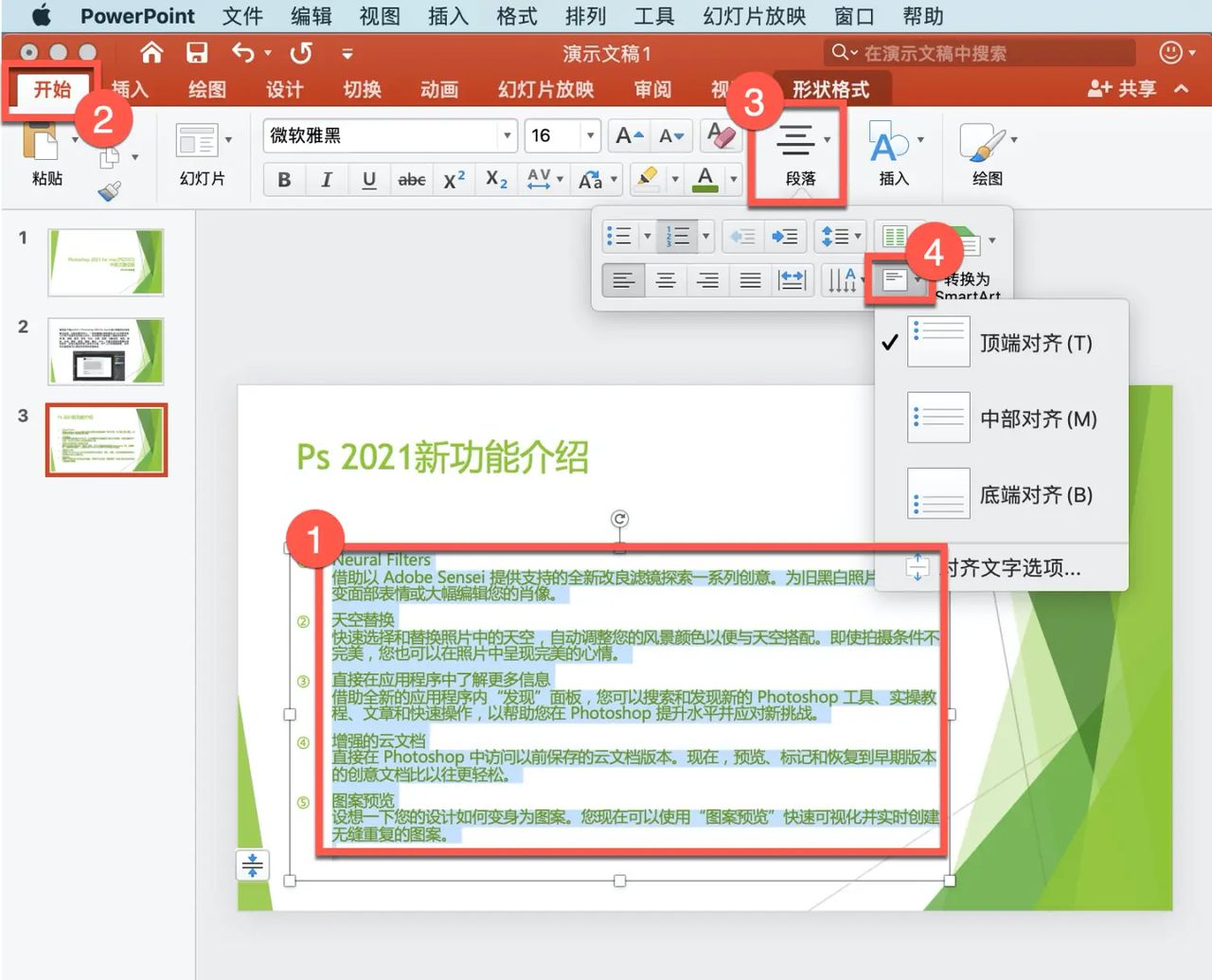1212x980 pixels.
Task: Toggle Underline formatting
Action: click(369, 180)
